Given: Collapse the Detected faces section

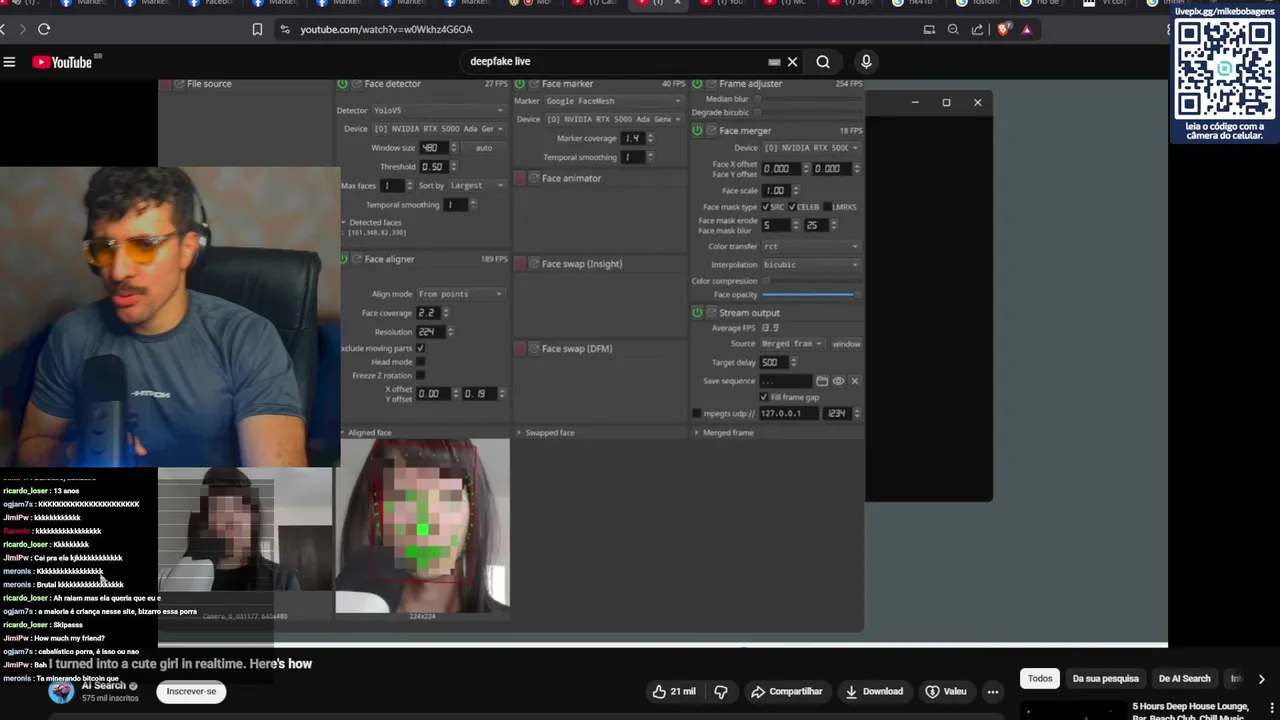Looking at the screenshot, I should pyautogui.click(x=343, y=223).
